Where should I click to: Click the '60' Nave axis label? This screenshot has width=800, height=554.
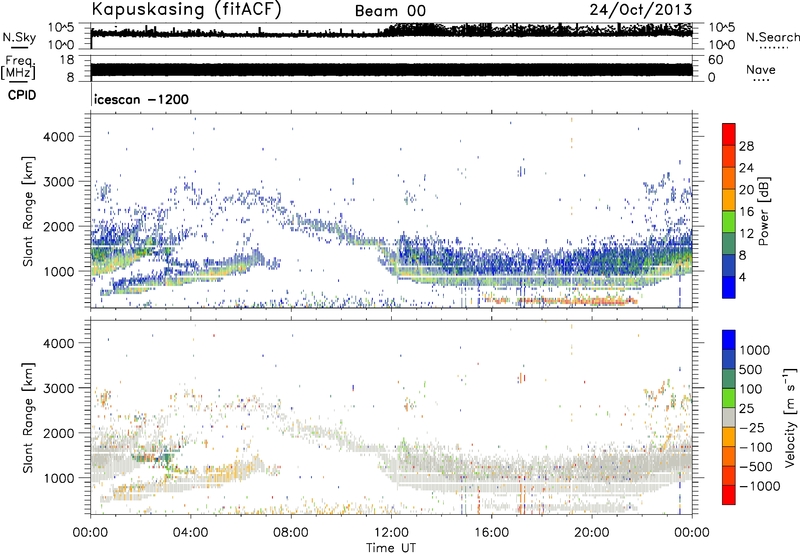[715, 60]
